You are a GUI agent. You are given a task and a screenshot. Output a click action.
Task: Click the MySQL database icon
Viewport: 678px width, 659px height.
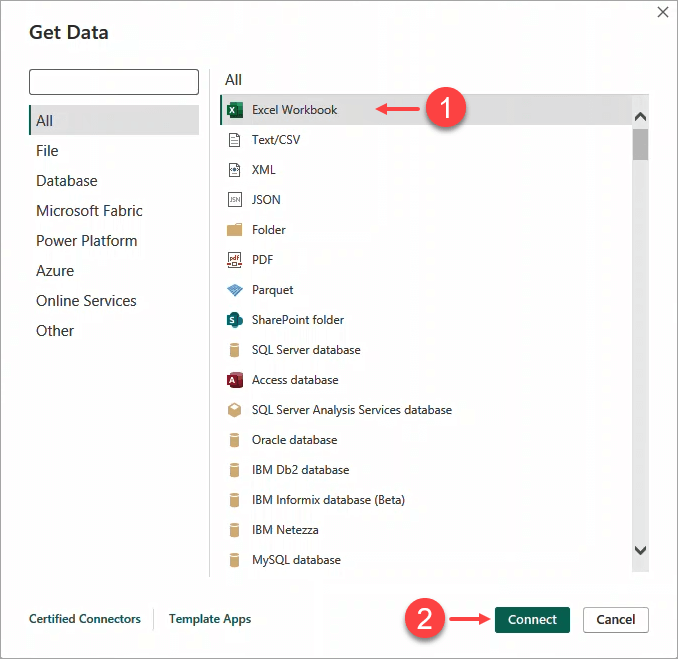234,560
